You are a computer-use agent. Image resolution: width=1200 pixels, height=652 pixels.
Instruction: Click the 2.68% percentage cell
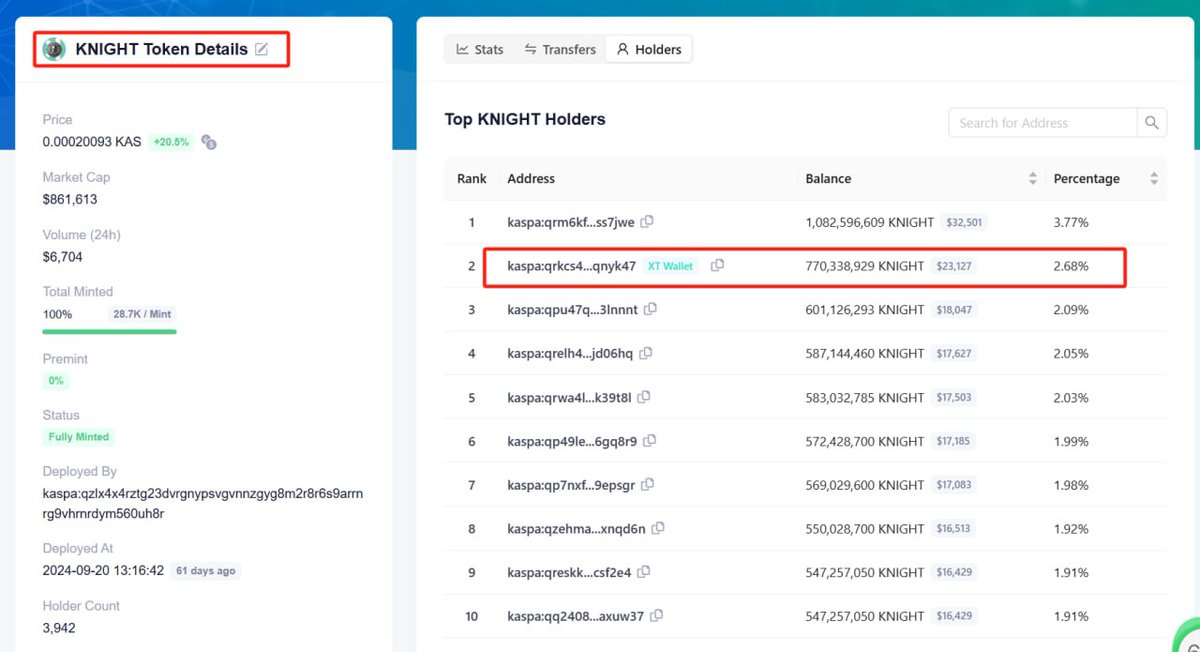(1071, 266)
